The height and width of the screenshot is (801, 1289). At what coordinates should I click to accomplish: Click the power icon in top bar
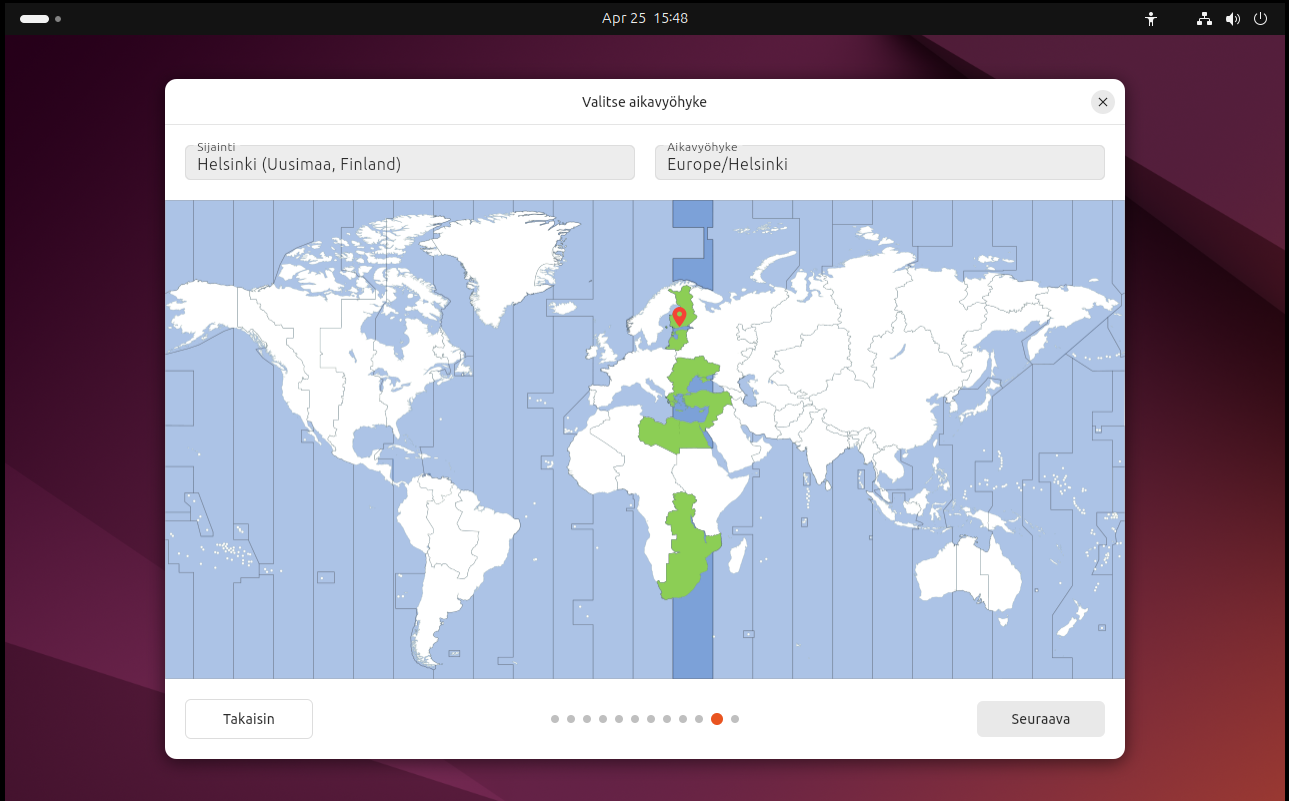point(1260,18)
